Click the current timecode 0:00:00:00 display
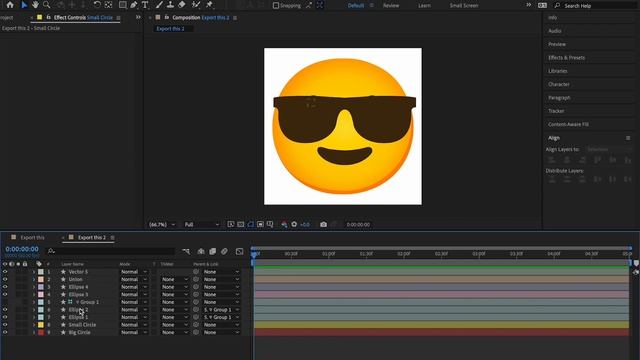The width and height of the screenshot is (640, 360). pos(22,249)
